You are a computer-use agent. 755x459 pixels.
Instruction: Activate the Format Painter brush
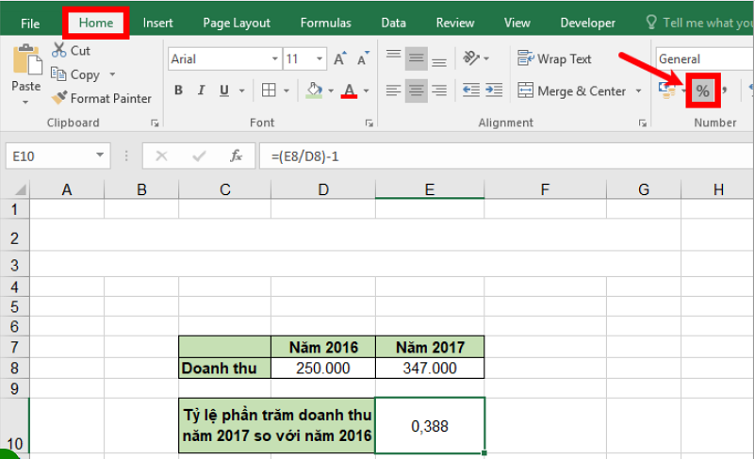coord(59,98)
